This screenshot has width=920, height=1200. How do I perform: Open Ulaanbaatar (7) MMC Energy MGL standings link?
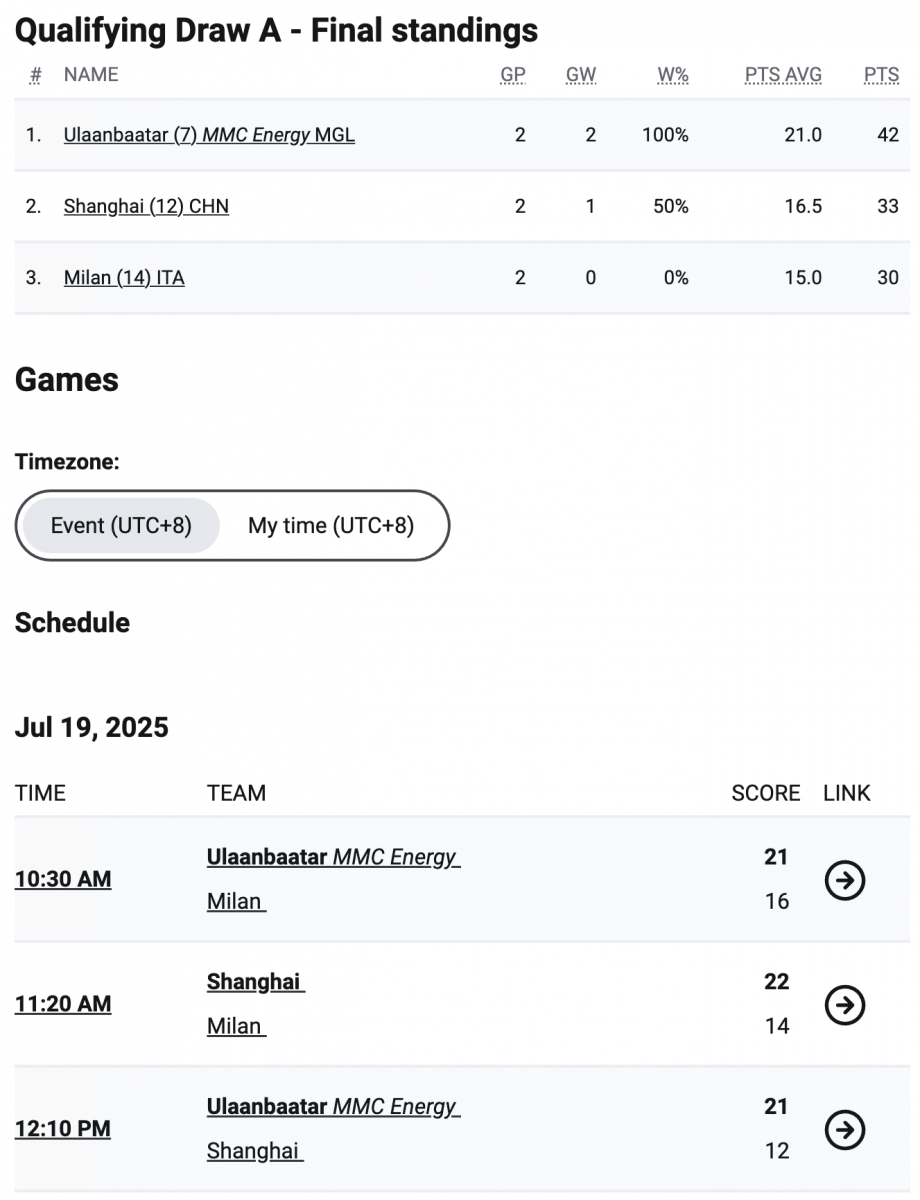209,134
